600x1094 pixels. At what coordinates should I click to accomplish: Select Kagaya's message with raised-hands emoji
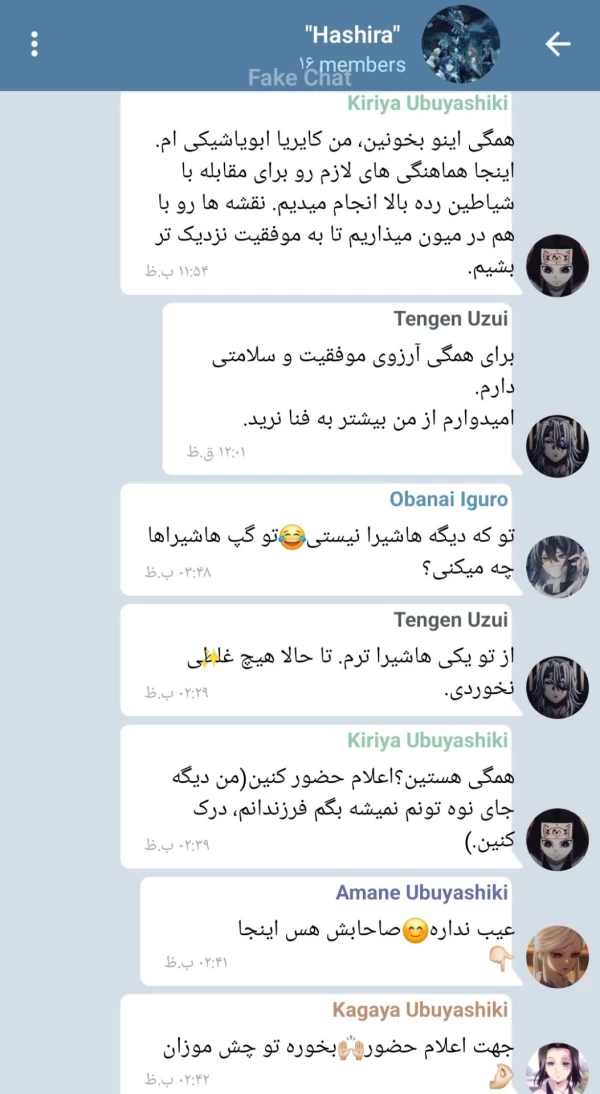coord(320,1044)
